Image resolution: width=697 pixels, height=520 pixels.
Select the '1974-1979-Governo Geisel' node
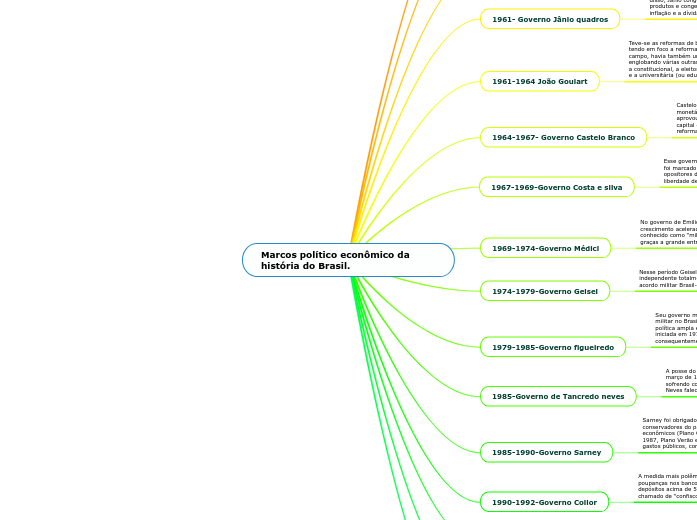pos(544,291)
